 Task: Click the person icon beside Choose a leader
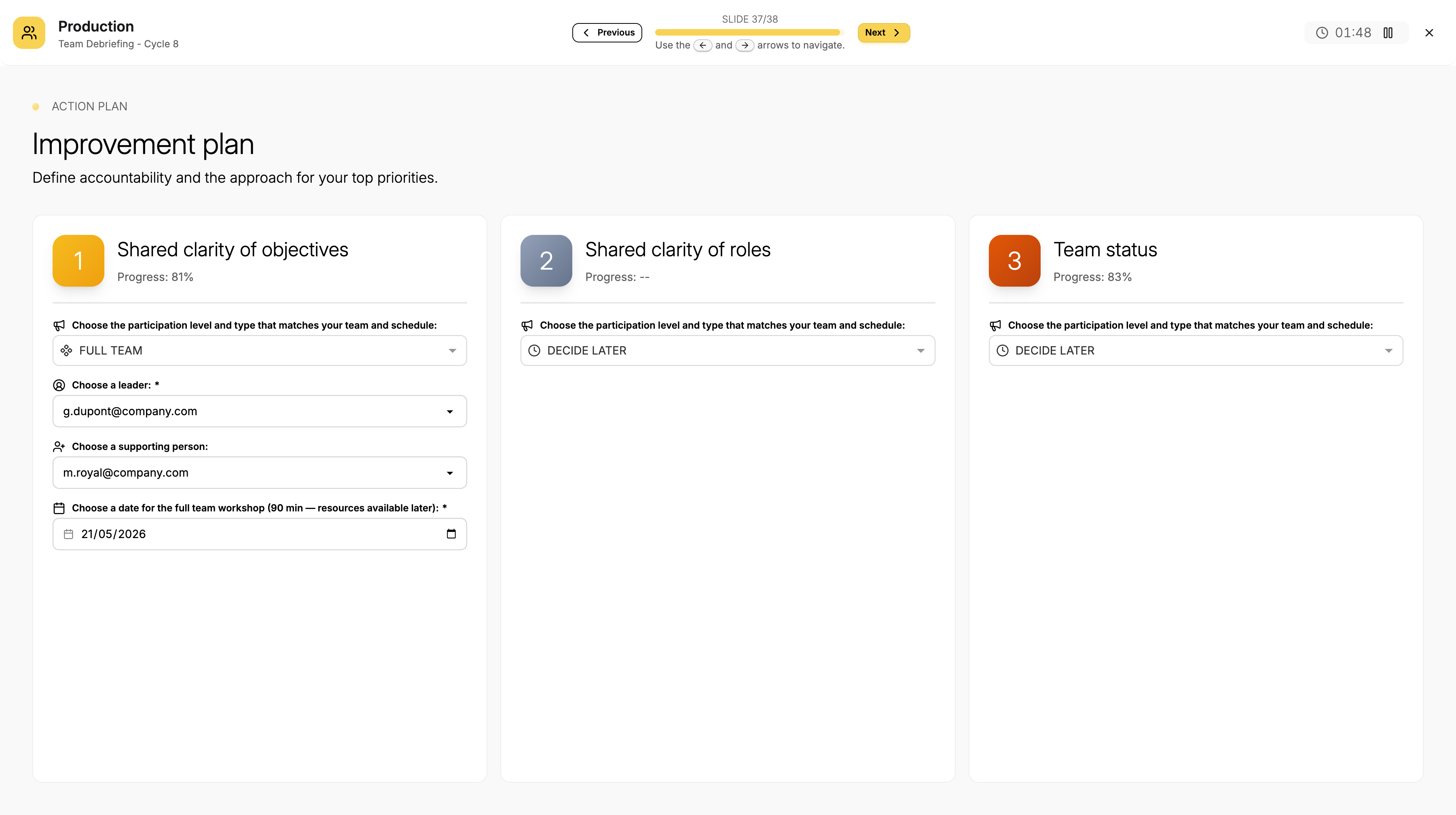coord(59,385)
